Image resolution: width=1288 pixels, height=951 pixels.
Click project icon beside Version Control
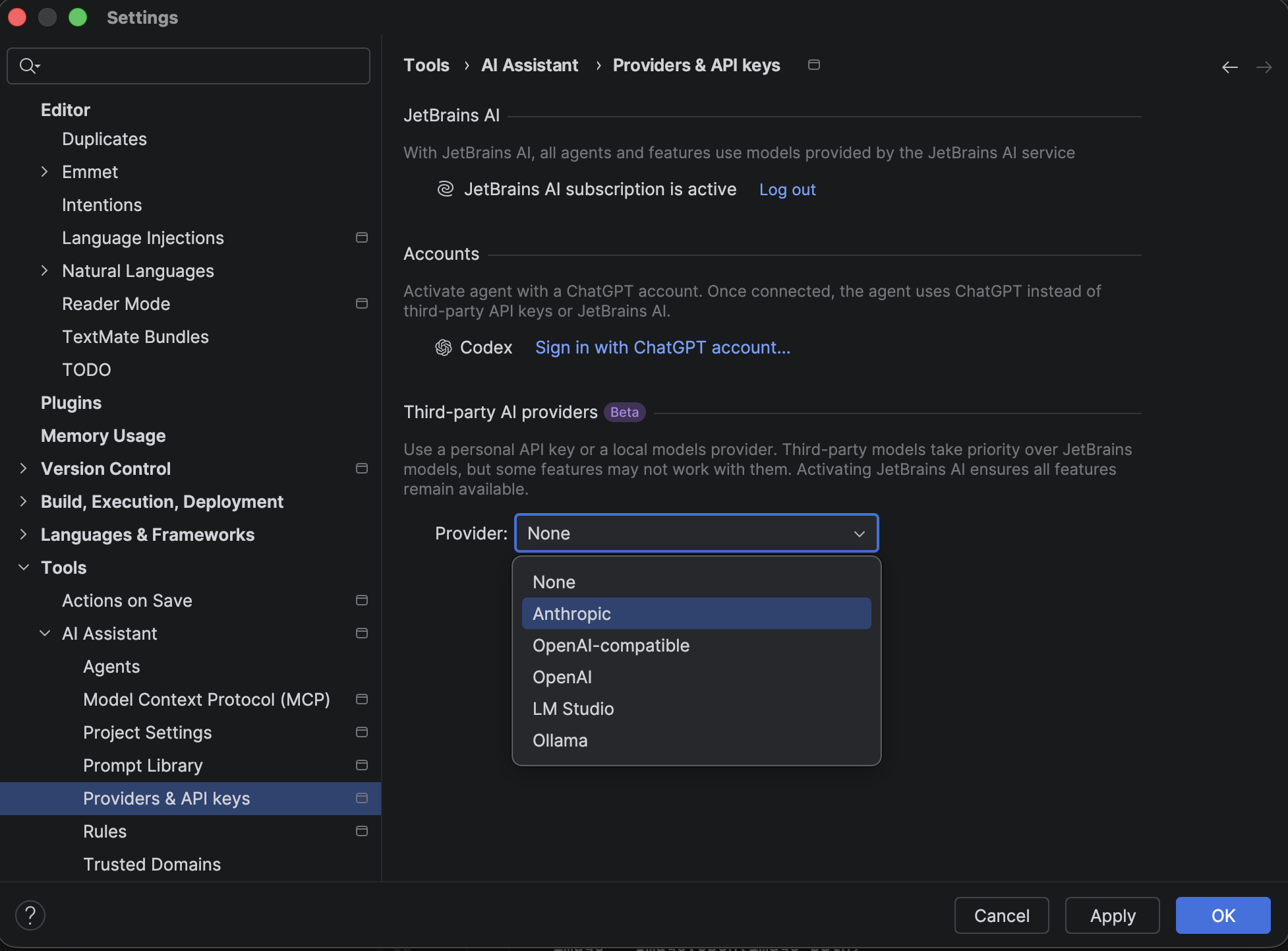361,468
